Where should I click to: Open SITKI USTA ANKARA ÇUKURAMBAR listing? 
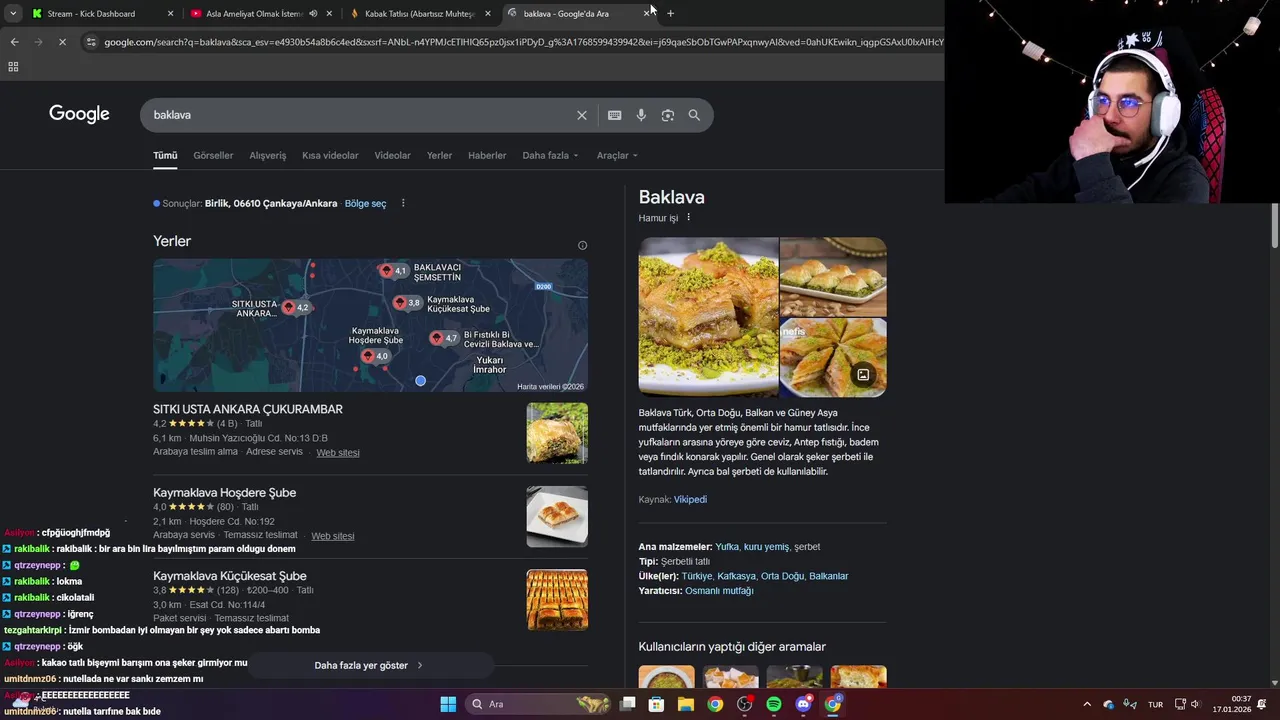click(x=248, y=409)
